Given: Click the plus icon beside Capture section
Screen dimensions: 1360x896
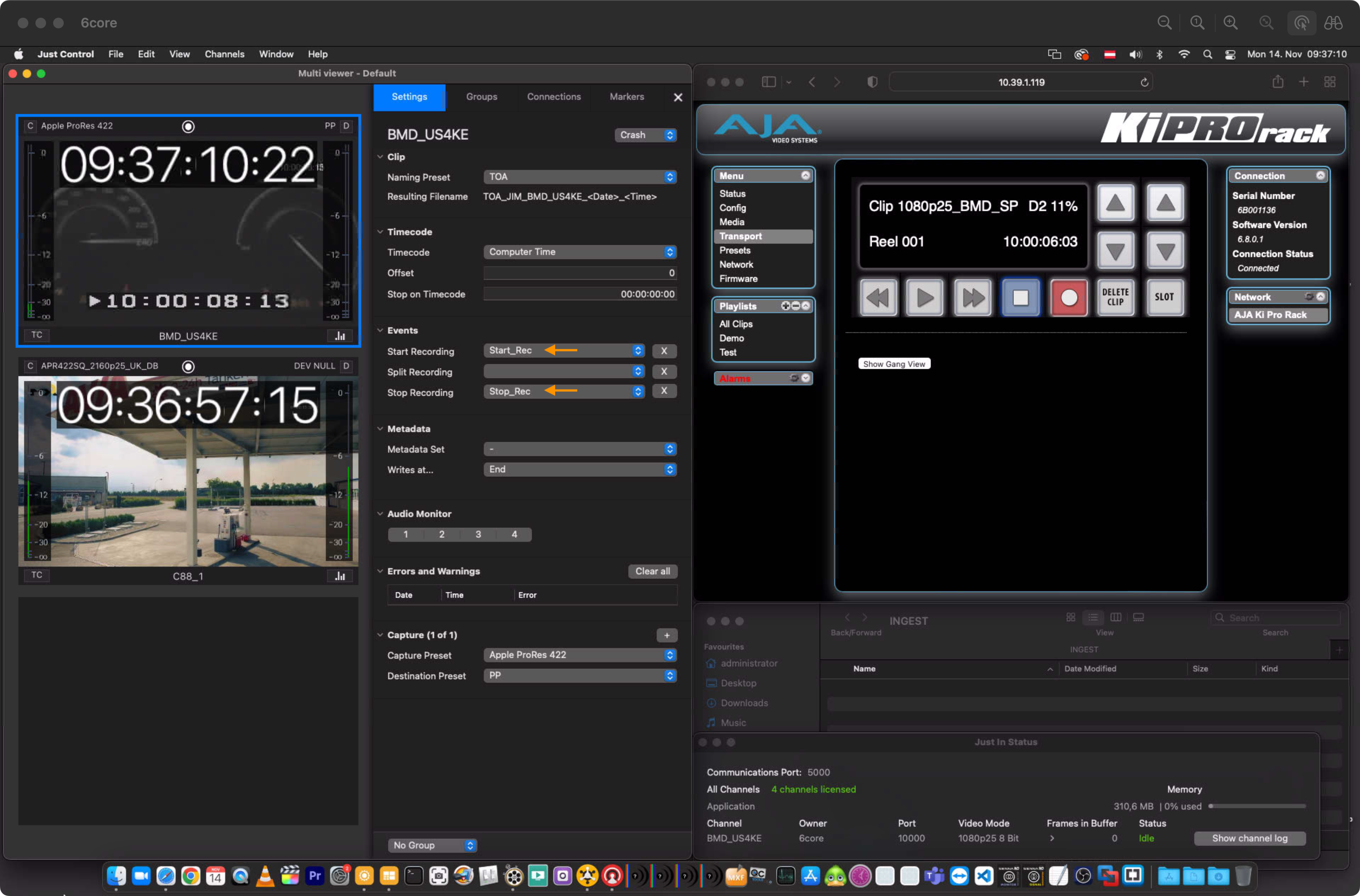Looking at the screenshot, I should tap(667, 635).
